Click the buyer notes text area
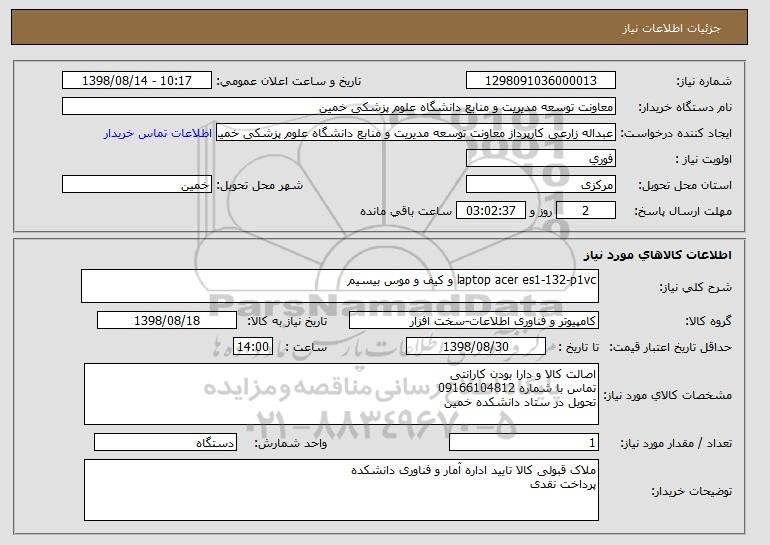This screenshot has height=545, width=770. click(341, 490)
